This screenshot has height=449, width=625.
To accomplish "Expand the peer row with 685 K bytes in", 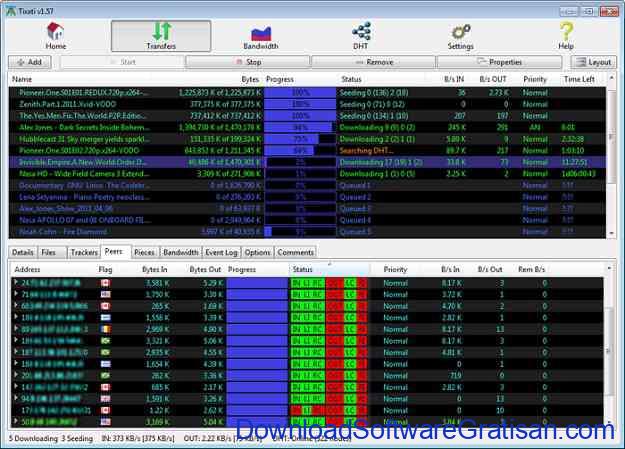I will point(16,386).
